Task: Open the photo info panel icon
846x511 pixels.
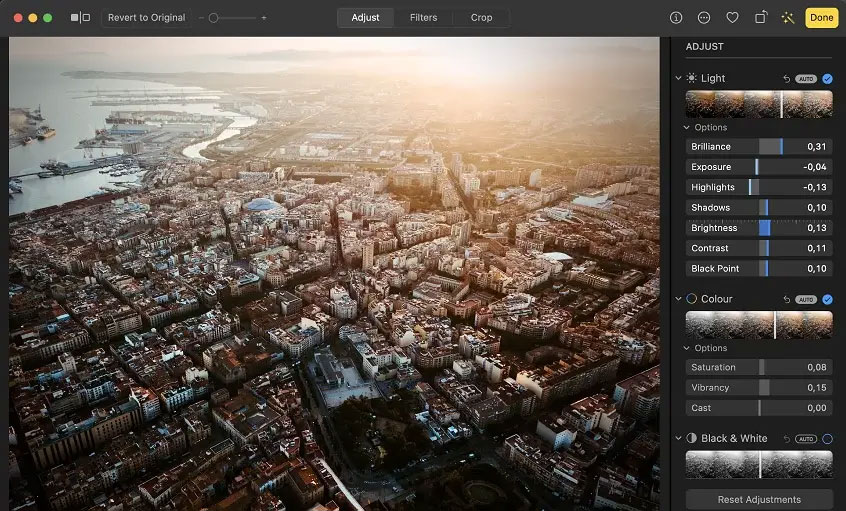Action: (676, 18)
